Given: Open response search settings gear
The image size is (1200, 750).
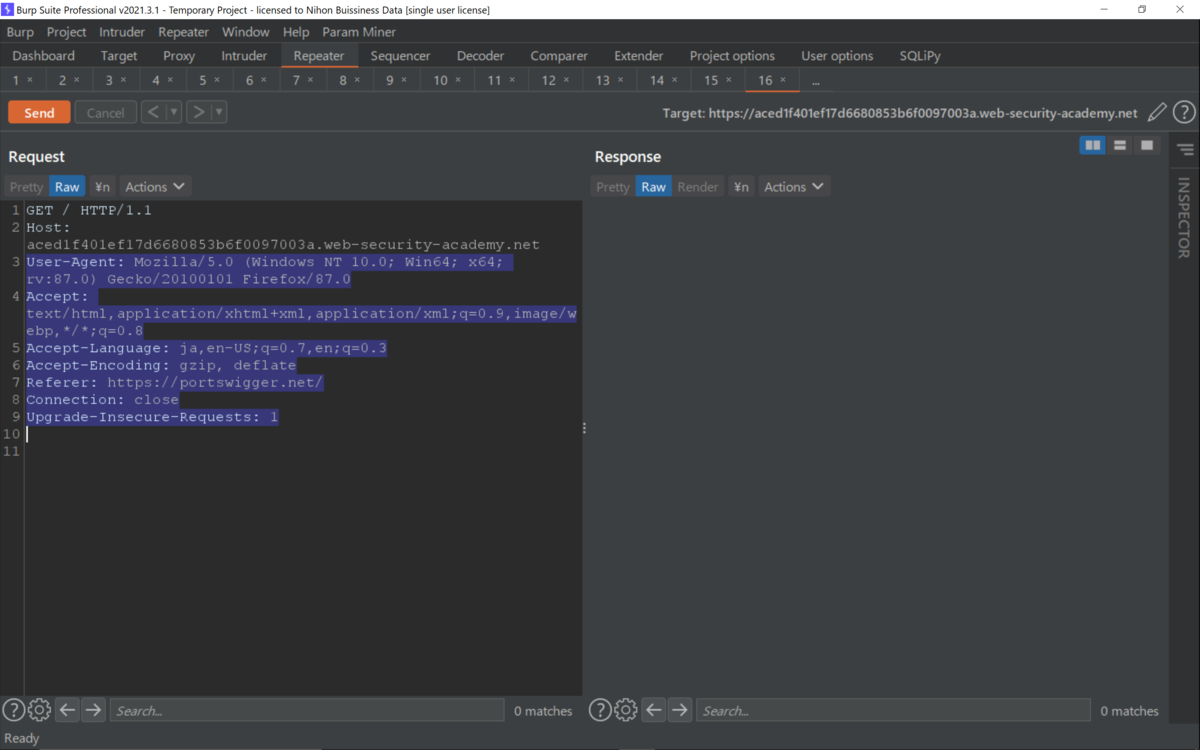Looking at the screenshot, I should [626, 710].
